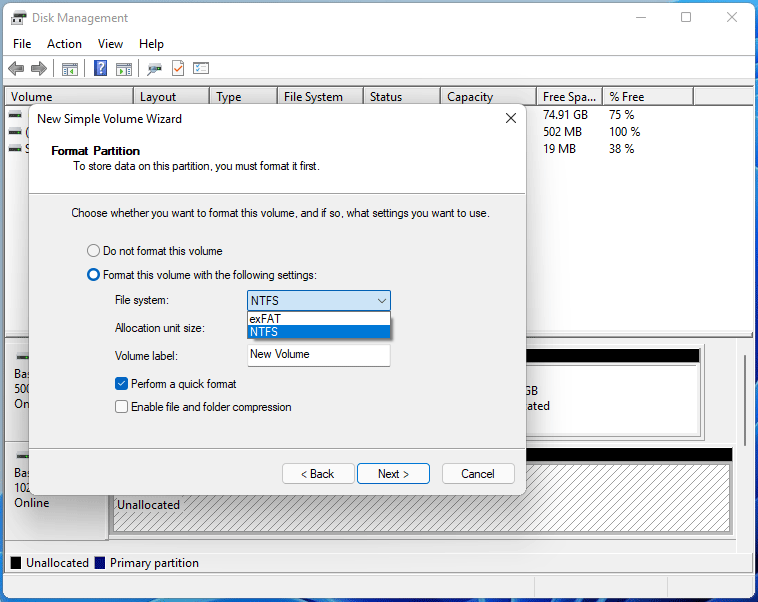This screenshot has width=758, height=602.
Task: Sort by the Type column header
Action: (x=244, y=97)
